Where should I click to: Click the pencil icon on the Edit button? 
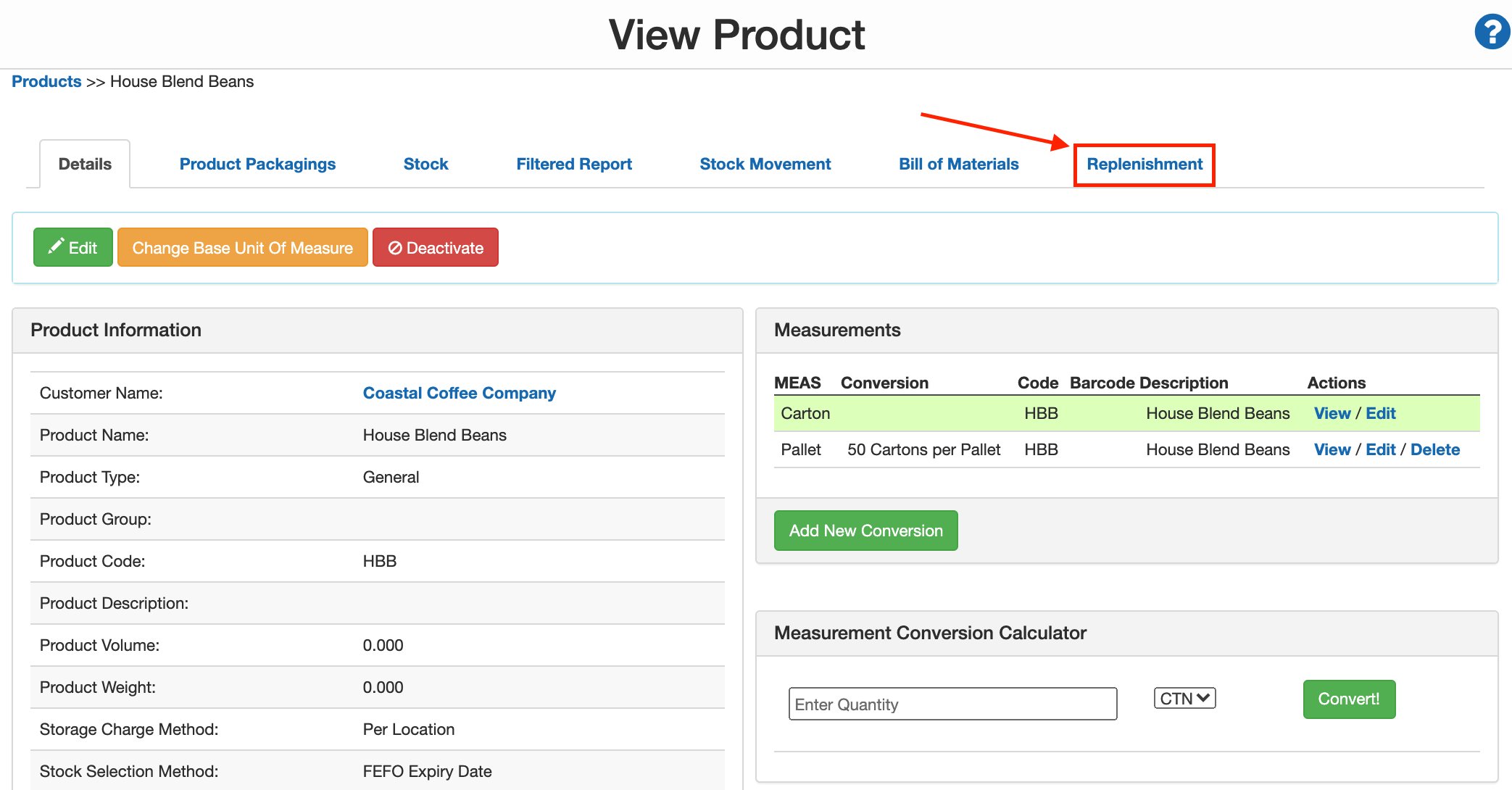(x=57, y=246)
